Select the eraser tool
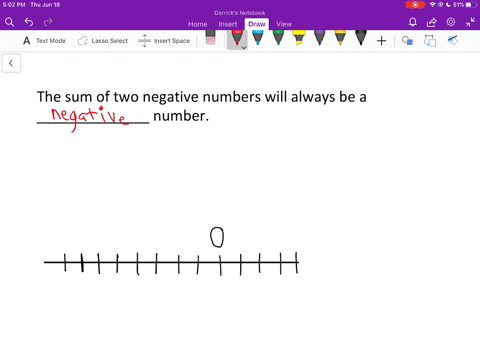Image resolution: width=480 pixels, height=360 pixels. [x=210, y=37]
